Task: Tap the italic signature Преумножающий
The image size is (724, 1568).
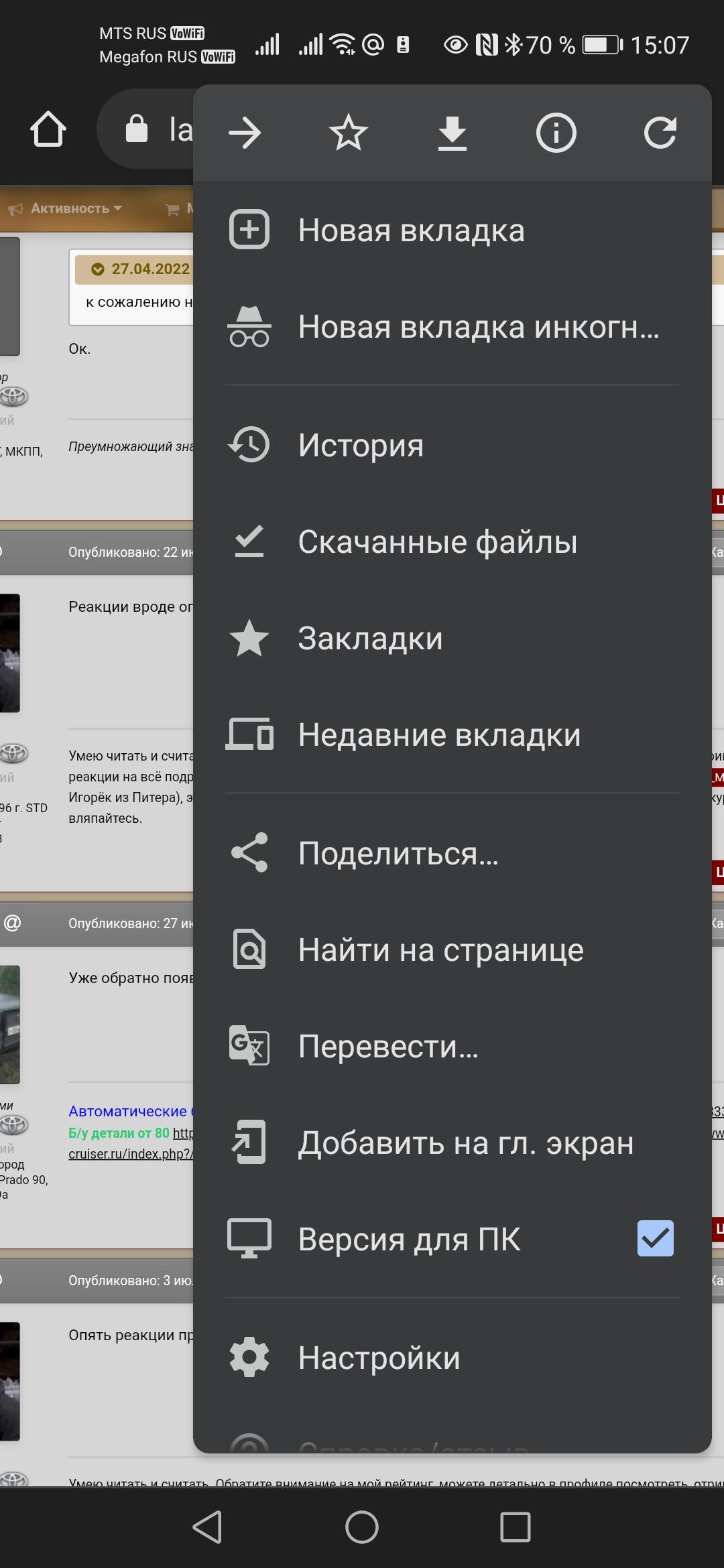Action: click(x=131, y=446)
